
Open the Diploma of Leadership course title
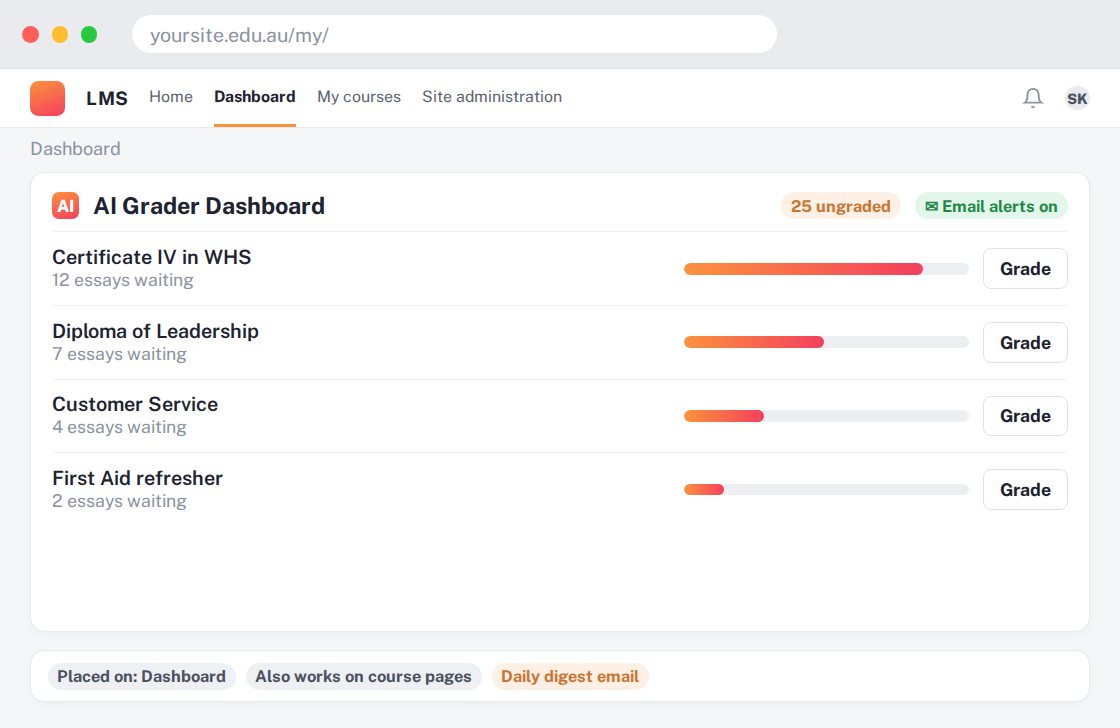(156, 331)
